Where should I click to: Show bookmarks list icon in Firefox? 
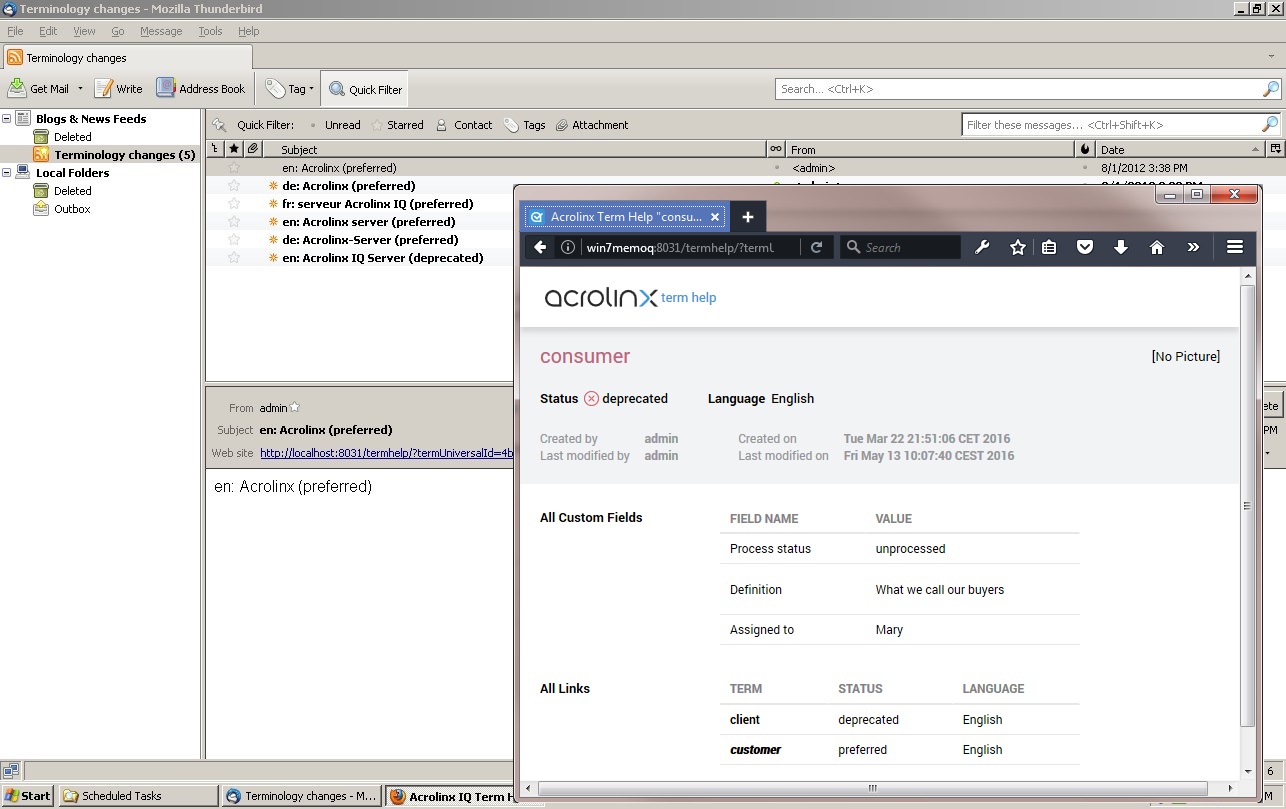(1049, 247)
